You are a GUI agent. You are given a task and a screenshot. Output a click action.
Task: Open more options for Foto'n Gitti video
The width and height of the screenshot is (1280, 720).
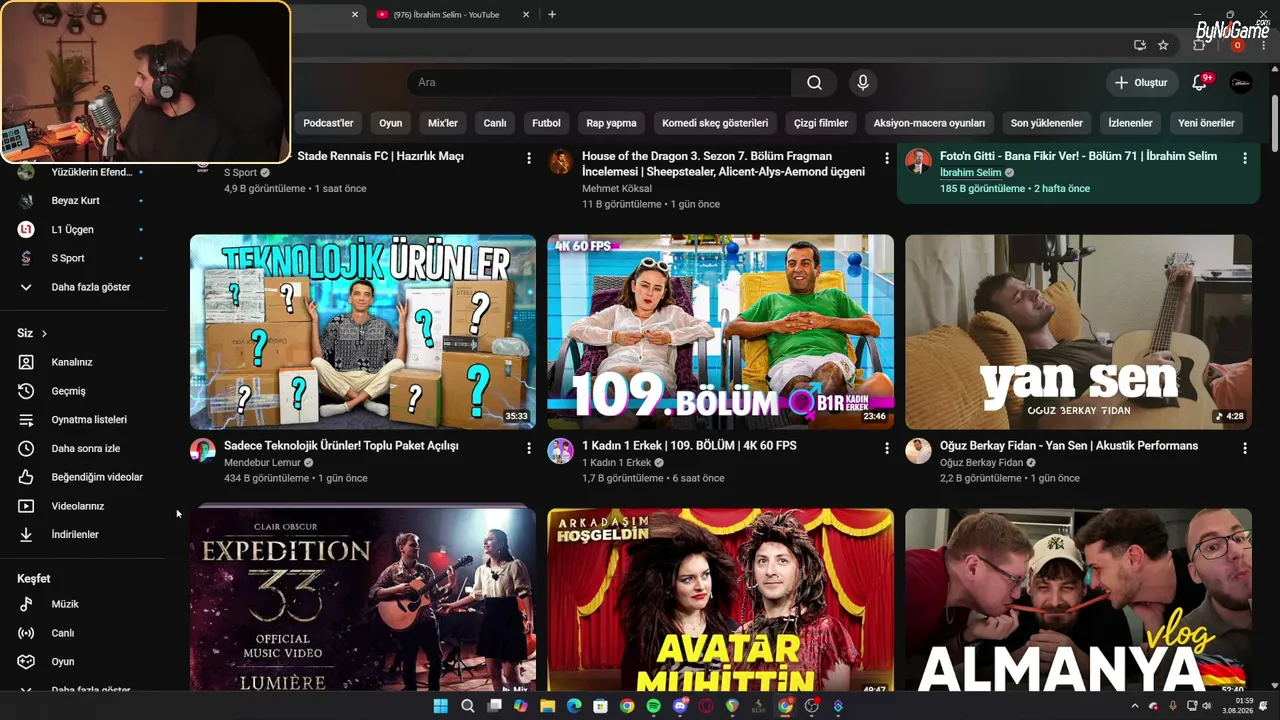point(1244,158)
